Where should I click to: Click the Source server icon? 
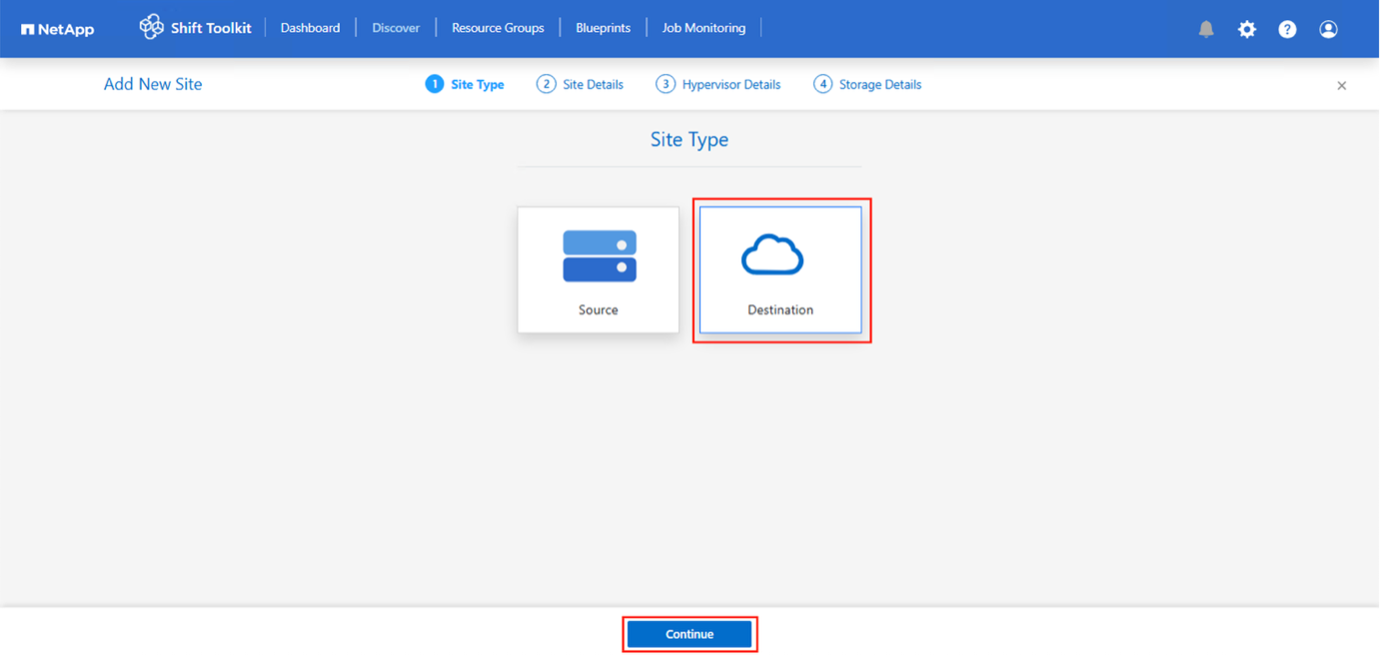(x=599, y=256)
